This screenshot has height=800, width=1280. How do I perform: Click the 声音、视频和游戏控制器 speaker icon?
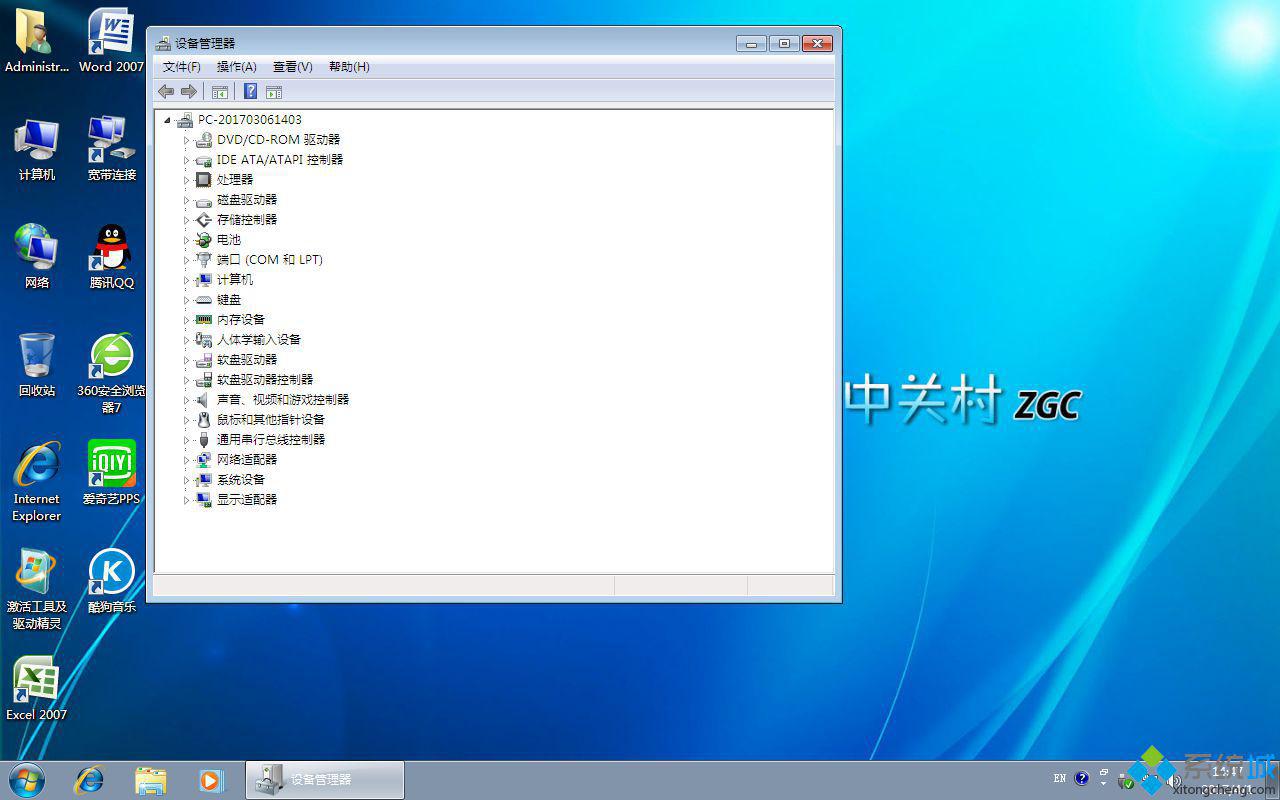coord(203,399)
